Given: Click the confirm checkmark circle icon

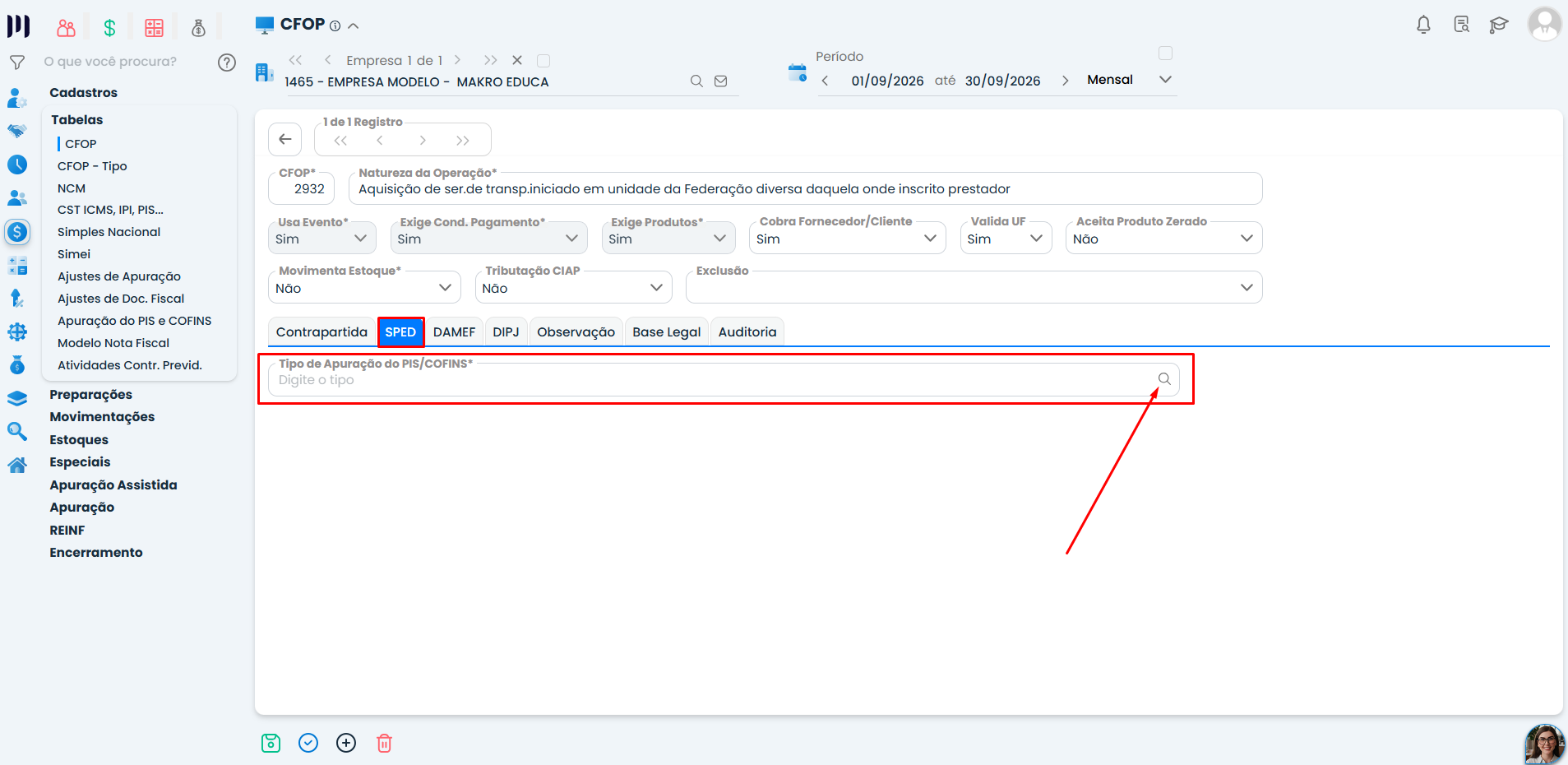Looking at the screenshot, I should pyautogui.click(x=308, y=743).
